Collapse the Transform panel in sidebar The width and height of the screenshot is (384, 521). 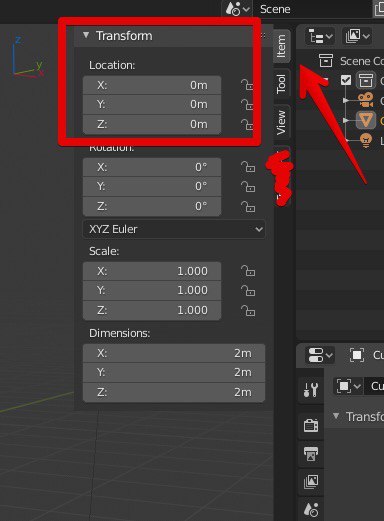tap(86, 35)
